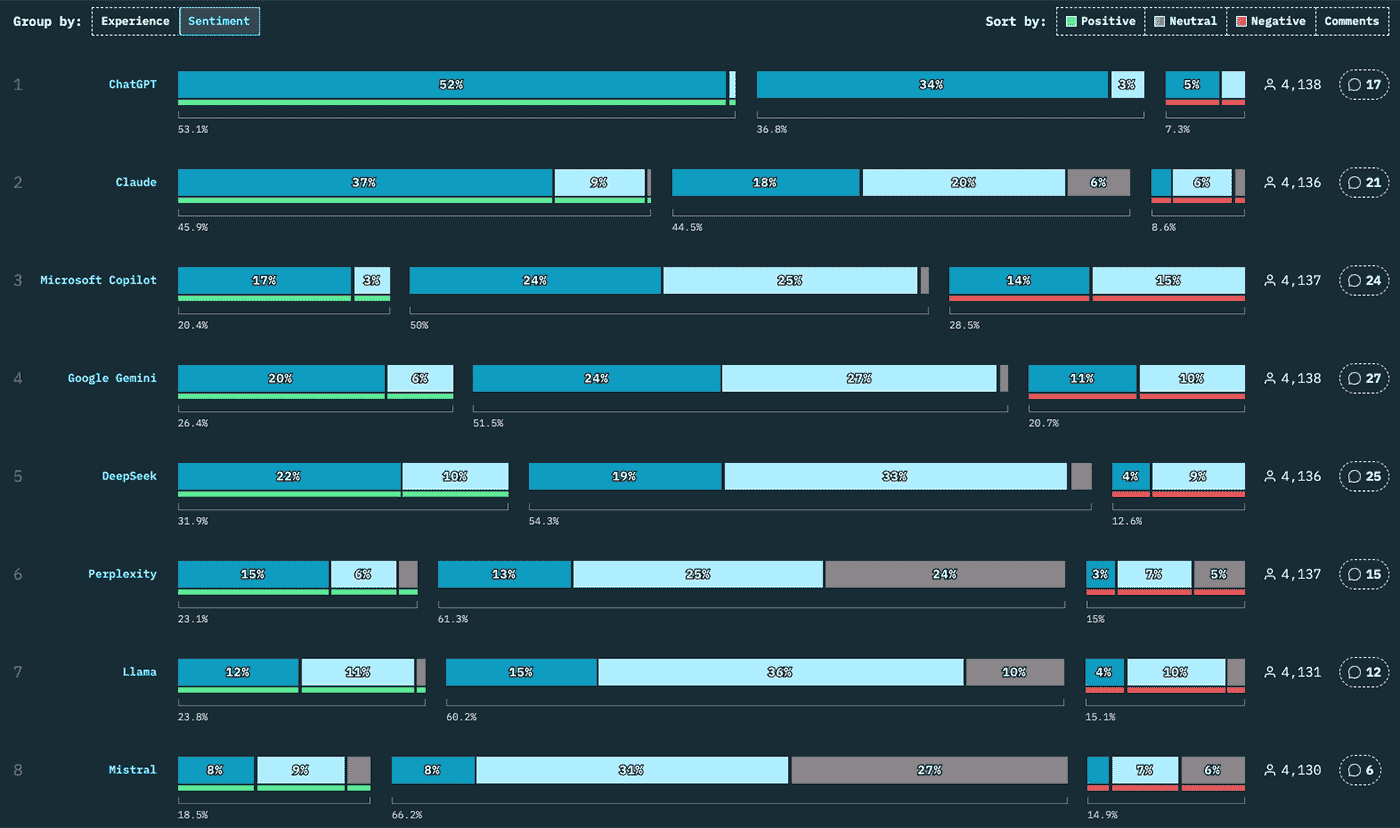The width and height of the screenshot is (1400, 828).
Task: Sort by Comments count
Action: [x=1352, y=21]
